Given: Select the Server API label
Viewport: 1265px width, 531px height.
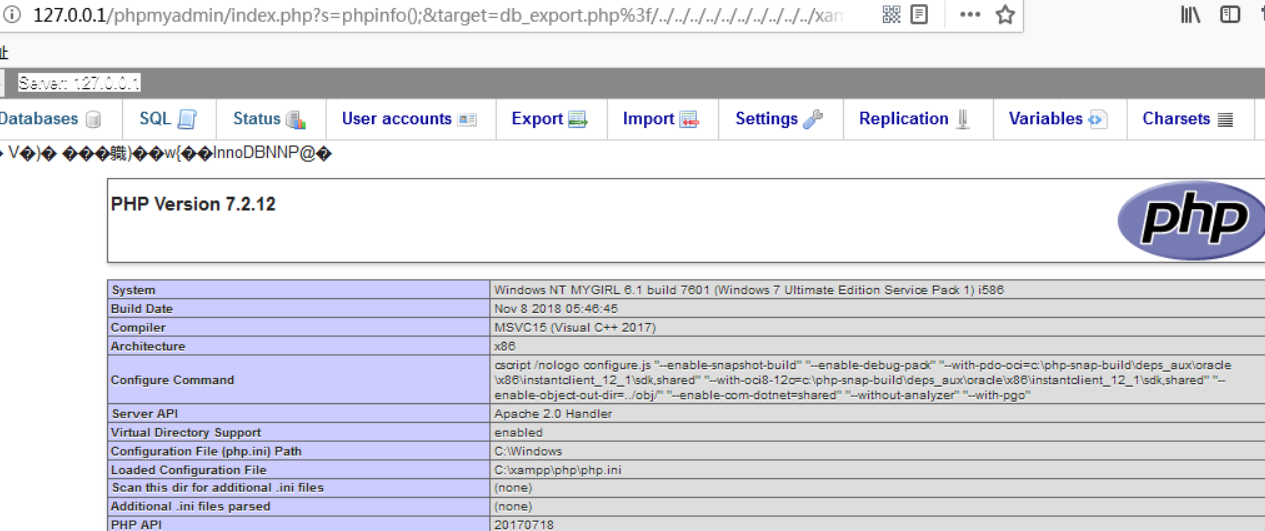Looking at the screenshot, I should click(145, 414).
